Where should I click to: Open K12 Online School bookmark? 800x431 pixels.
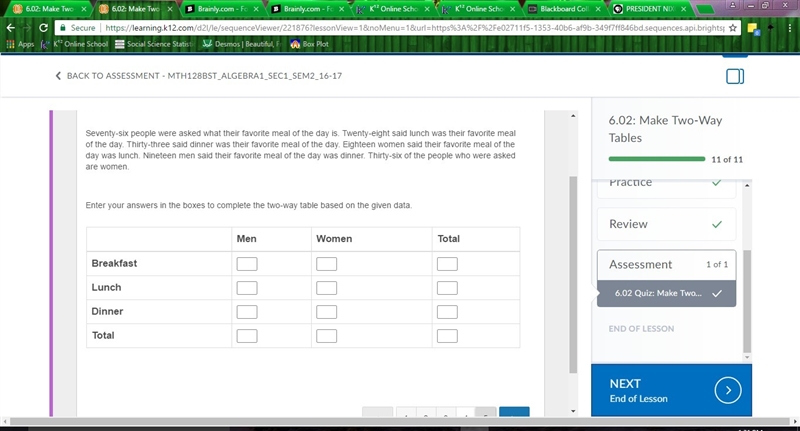point(74,44)
